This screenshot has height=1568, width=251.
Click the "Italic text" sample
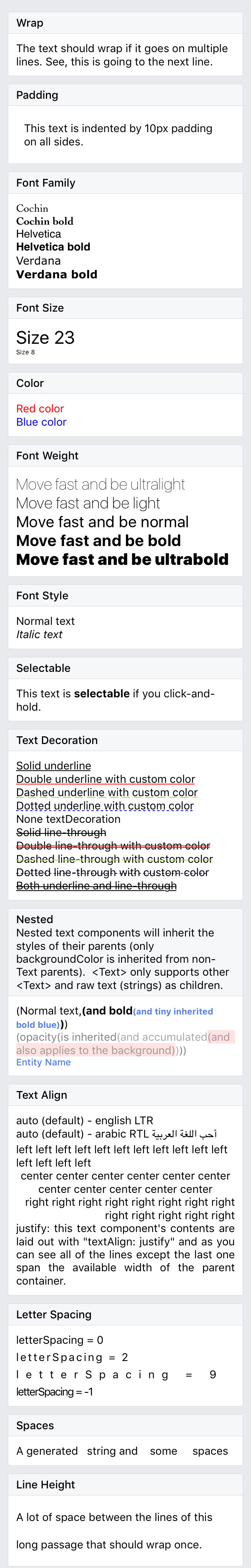coord(39,634)
